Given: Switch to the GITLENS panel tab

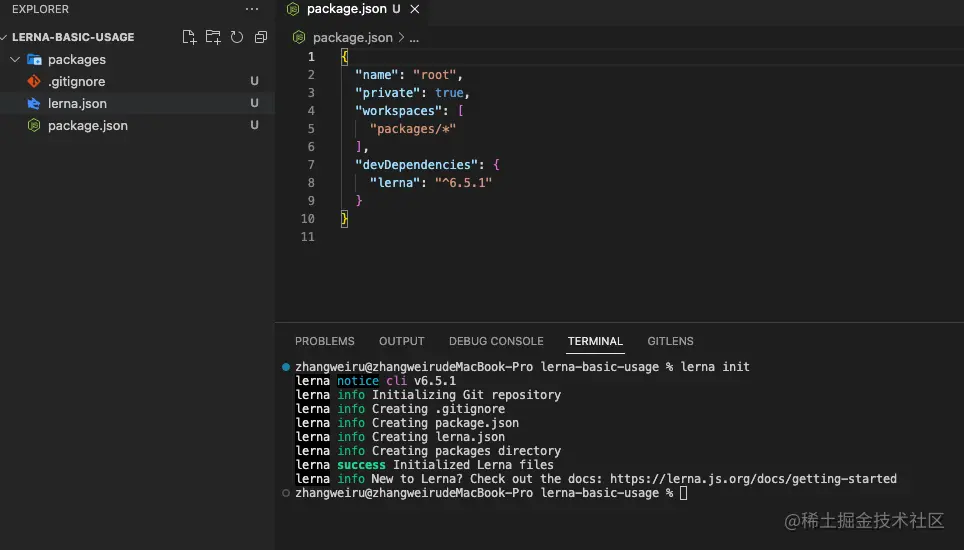Looking at the screenshot, I should tap(670, 341).
